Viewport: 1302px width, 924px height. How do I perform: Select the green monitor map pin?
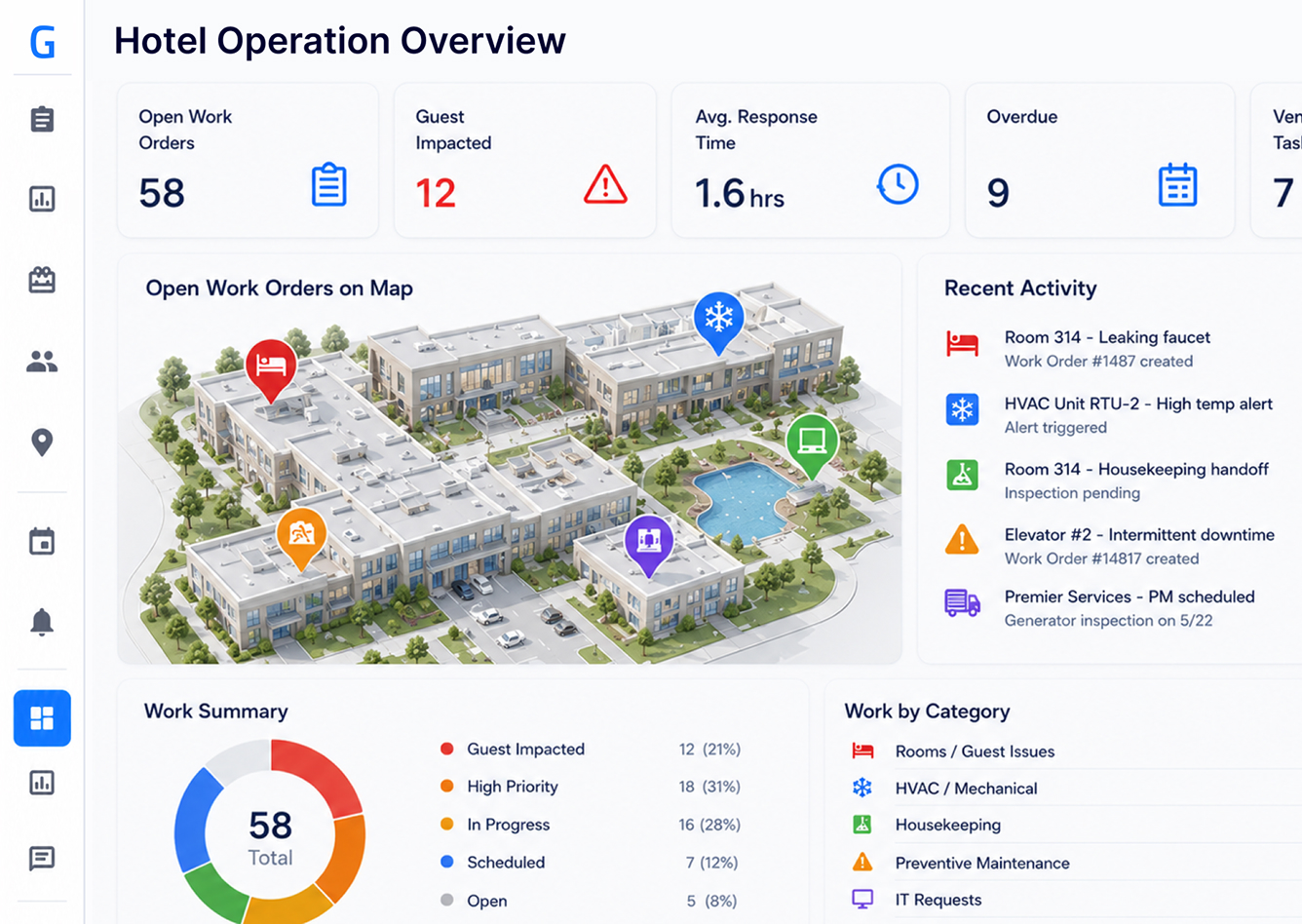pos(812,445)
